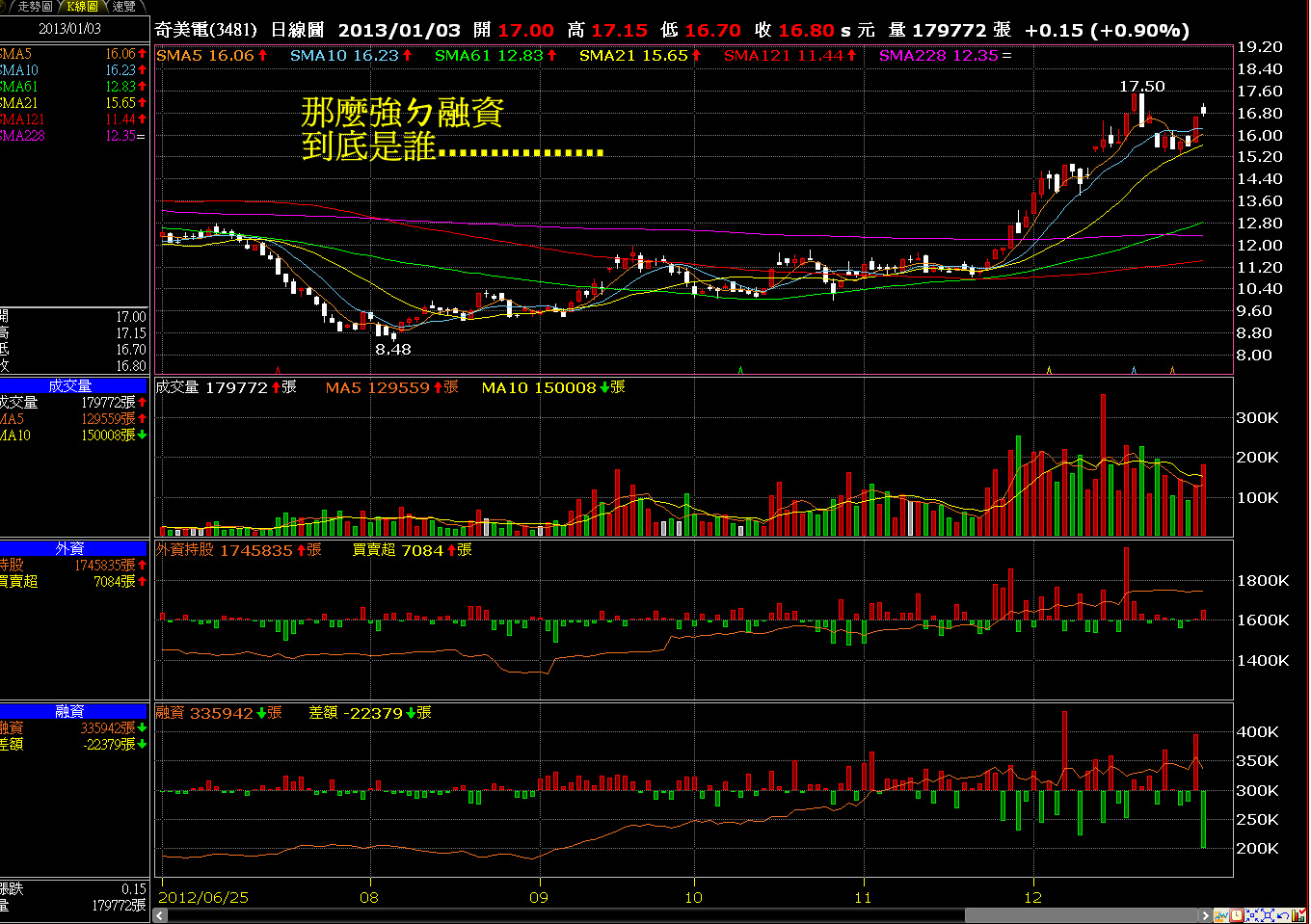
Task: Click the green triangle marker on price chart
Action: [x=740, y=369]
